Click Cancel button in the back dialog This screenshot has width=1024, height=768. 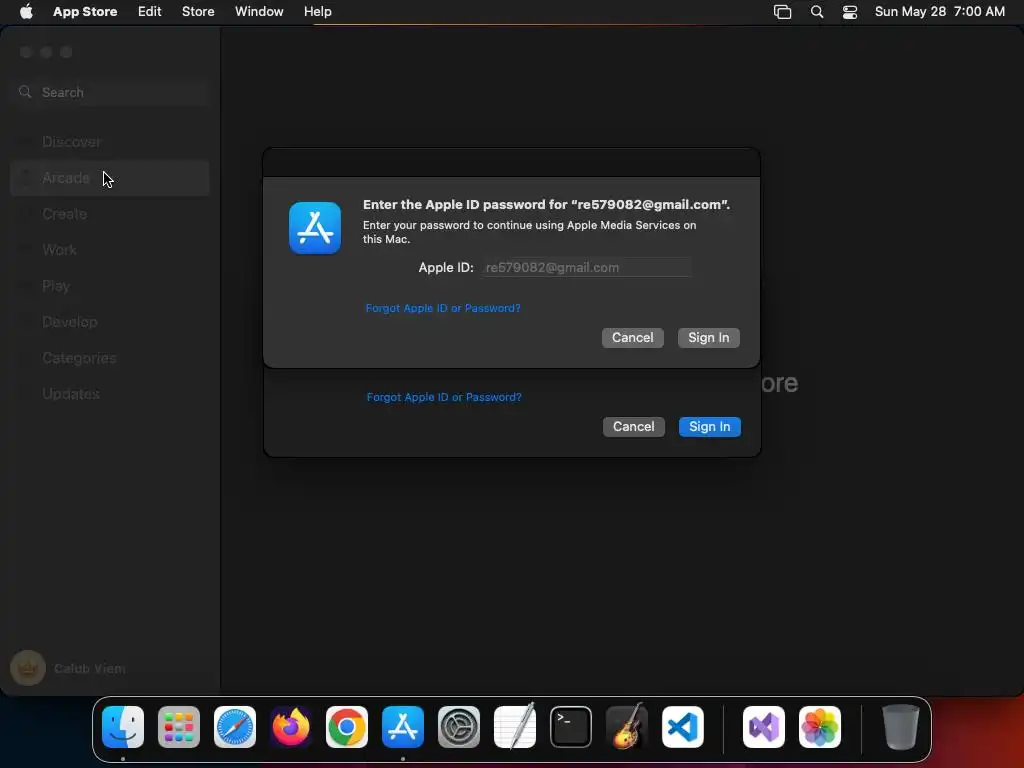633,426
